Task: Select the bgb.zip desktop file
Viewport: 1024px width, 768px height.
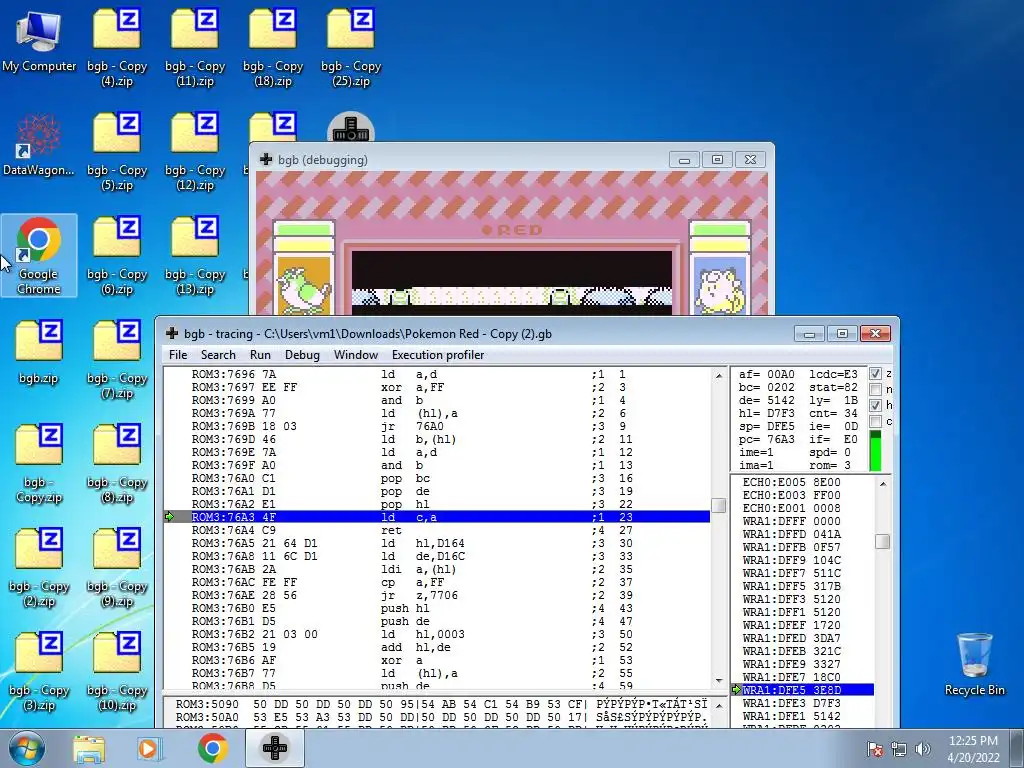Action: click(x=39, y=353)
